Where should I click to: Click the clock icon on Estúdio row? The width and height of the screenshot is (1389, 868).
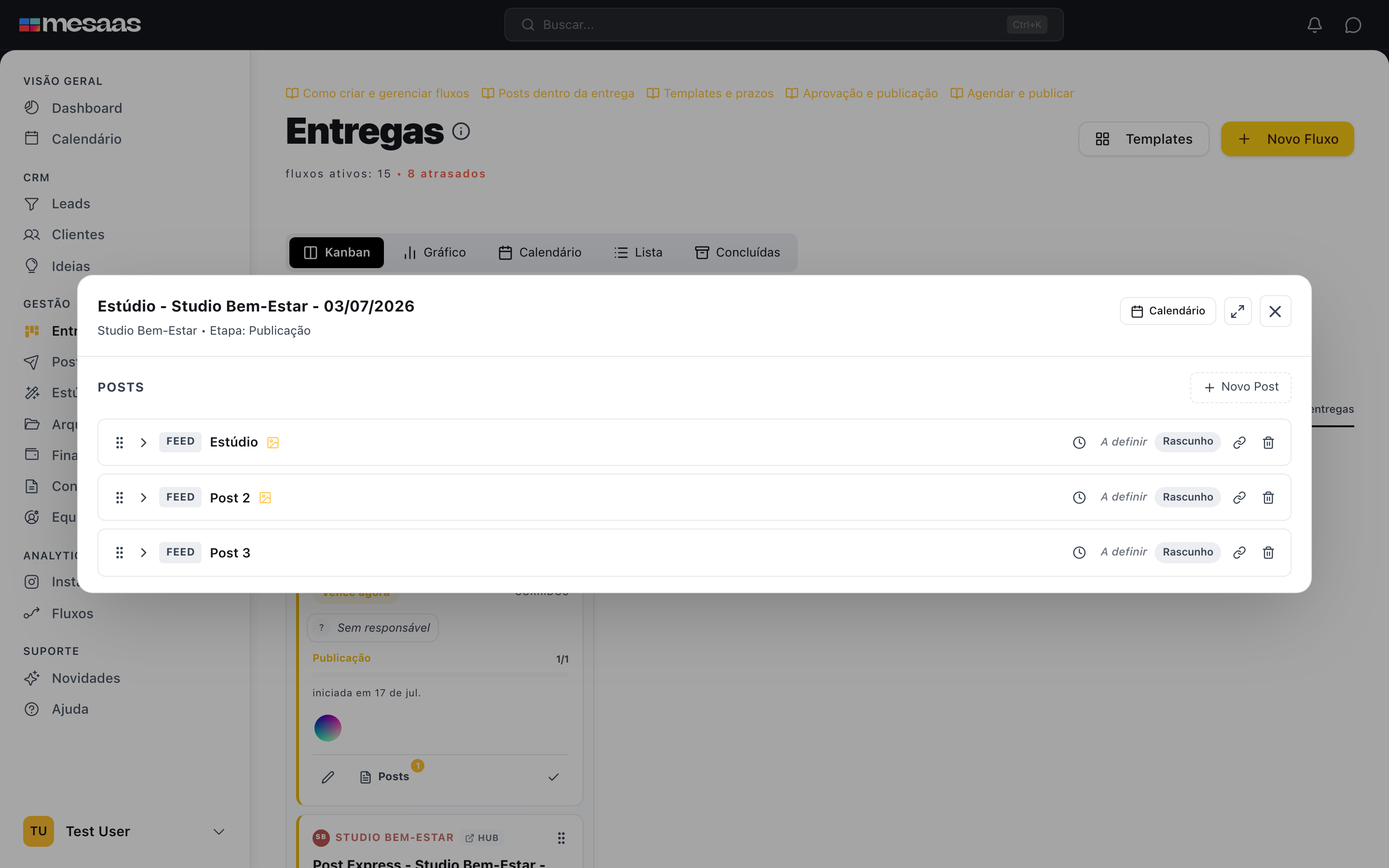click(1079, 442)
